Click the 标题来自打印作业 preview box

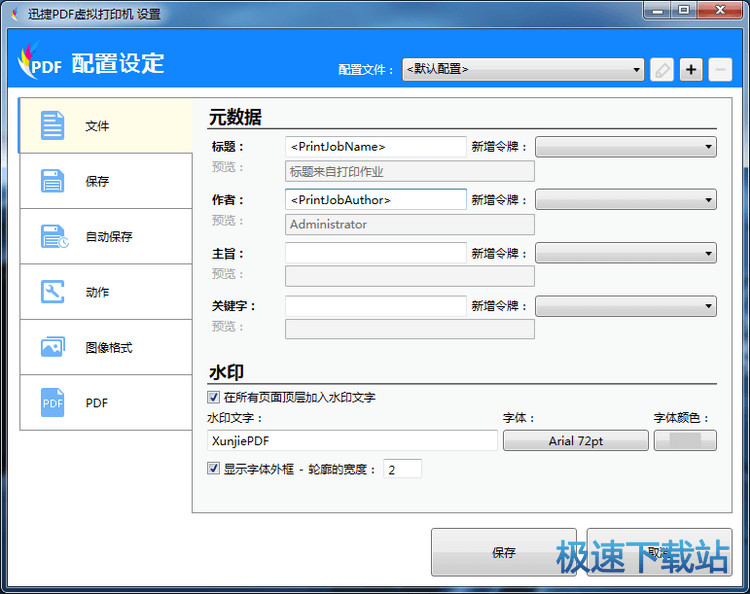point(409,171)
